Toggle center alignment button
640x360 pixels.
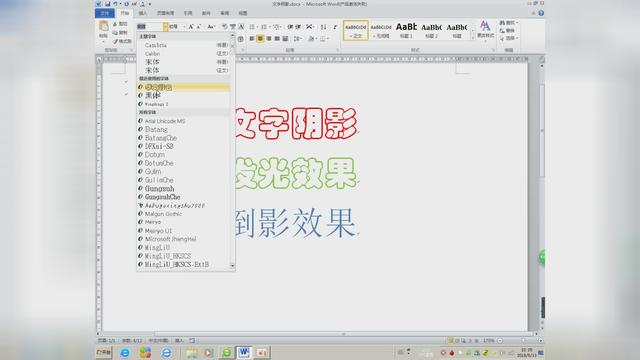click(x=260, y=38)
